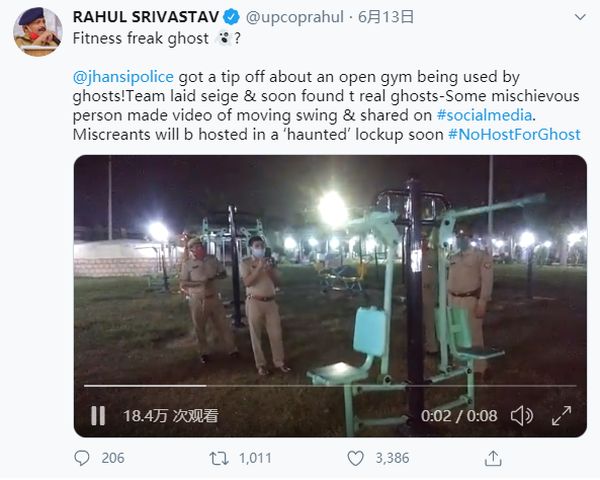The width and height of the screenshot is (600, 480).
Task: Like the tweet with the heart icon
Action: pos(355,458)
